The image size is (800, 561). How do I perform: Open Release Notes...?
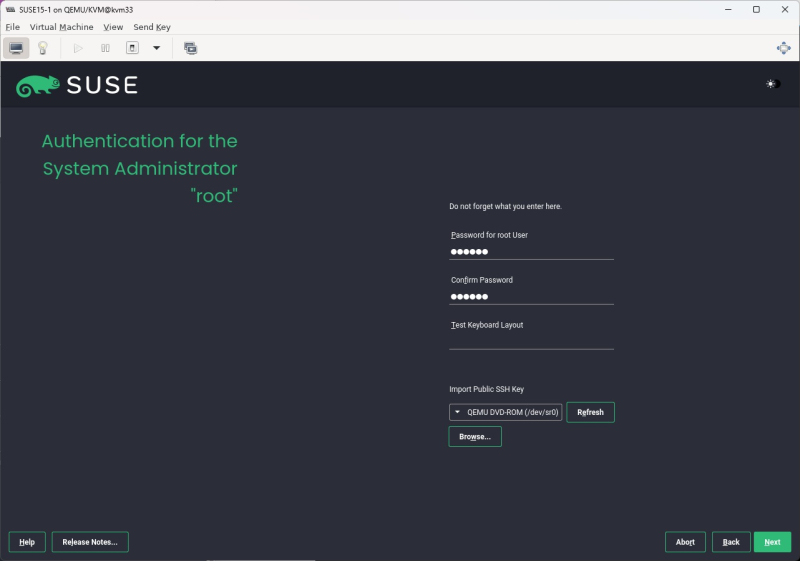[x=90, y=542]
